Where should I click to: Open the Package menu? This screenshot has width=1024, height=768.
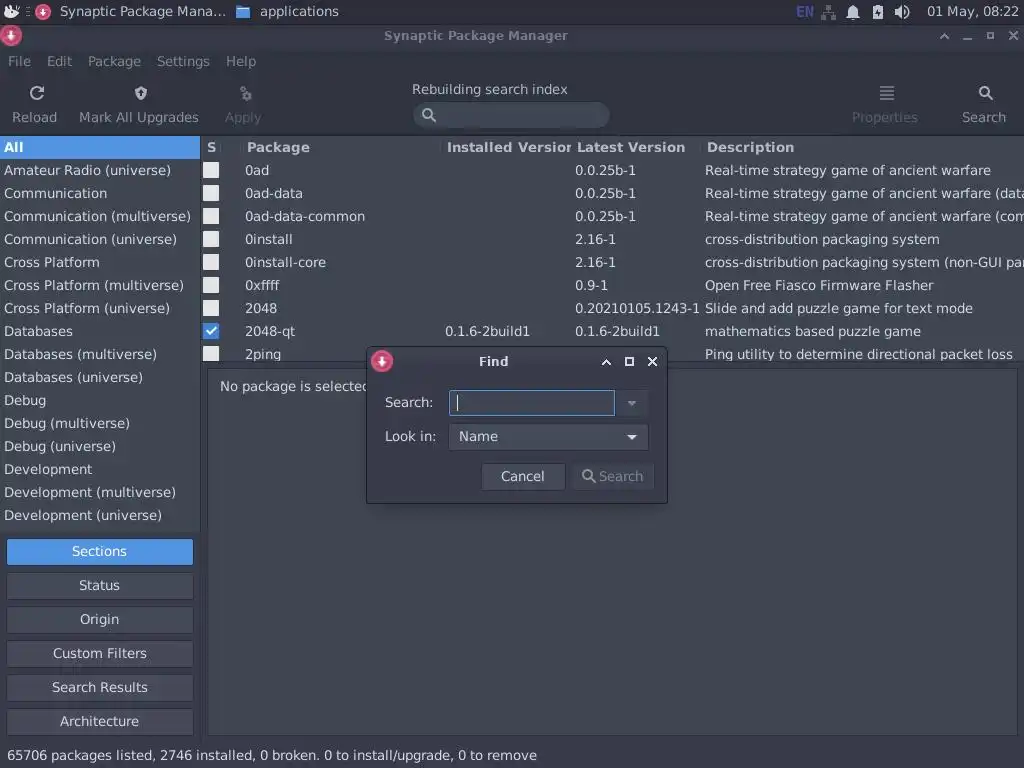114,61
